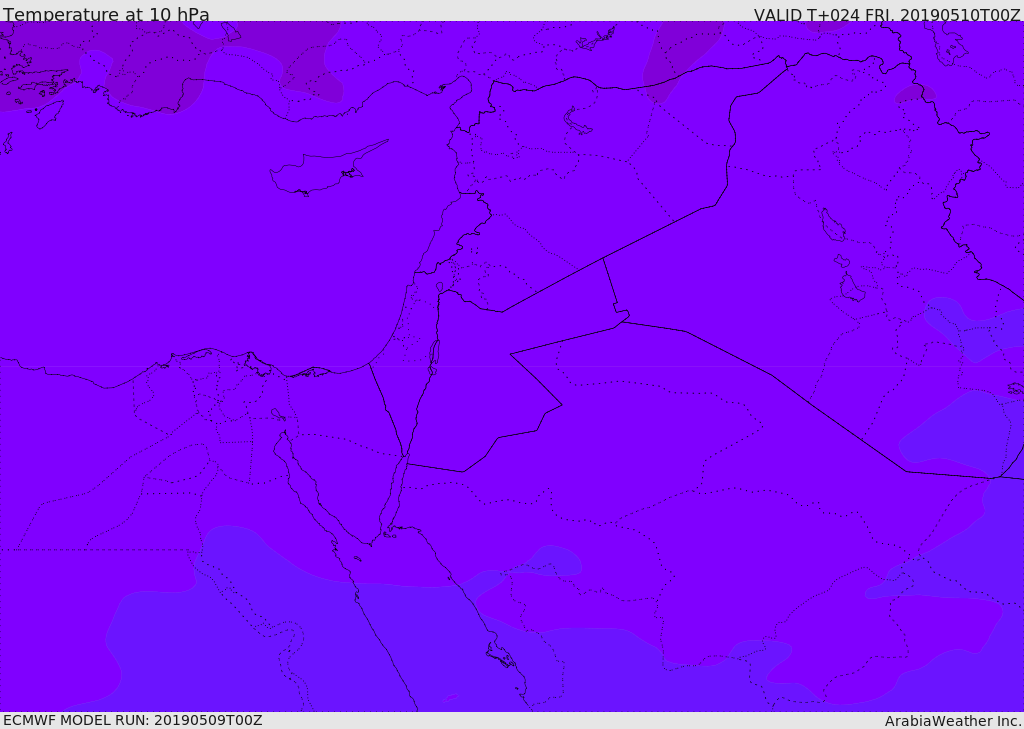The image size is (1024, 729).
Task: Click the 'ArabiaWeather Inc.' credit text
Action: (x=953, y=721)
